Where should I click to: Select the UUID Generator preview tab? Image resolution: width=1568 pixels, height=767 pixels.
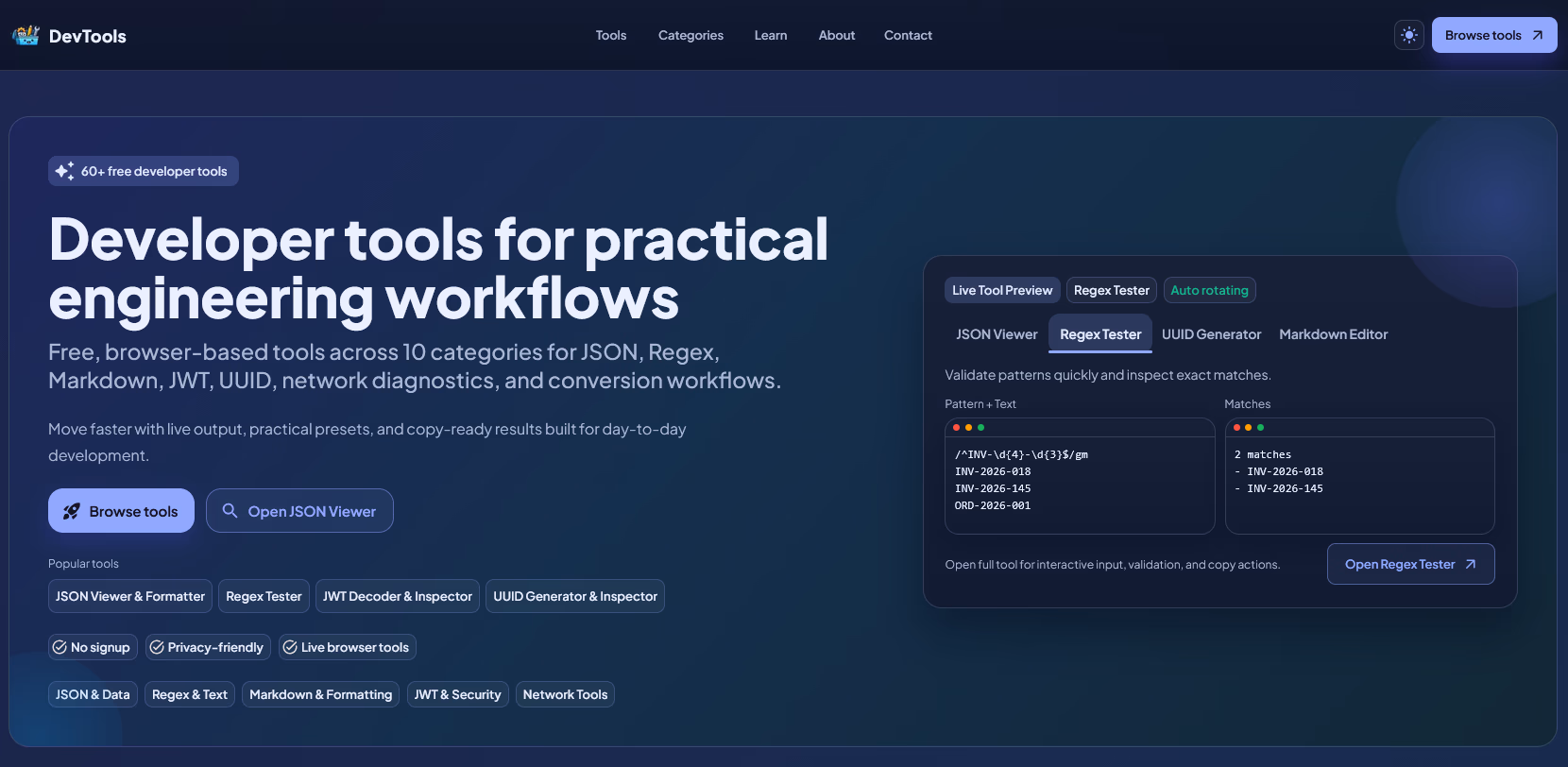click(1211, 334)
